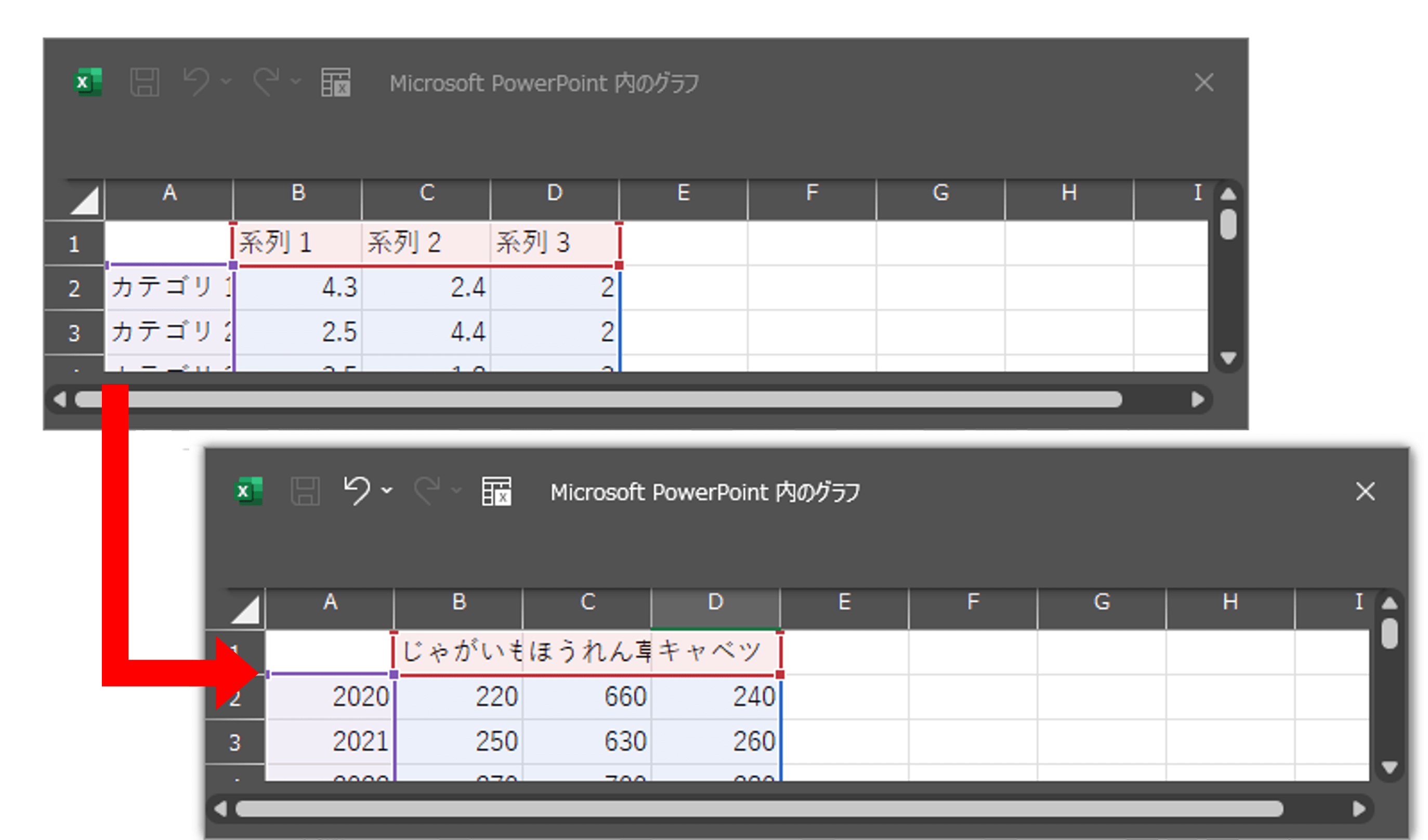Click cell with year 2020
The width and height of the screenshot is (1428, 840).
(330, 697)
